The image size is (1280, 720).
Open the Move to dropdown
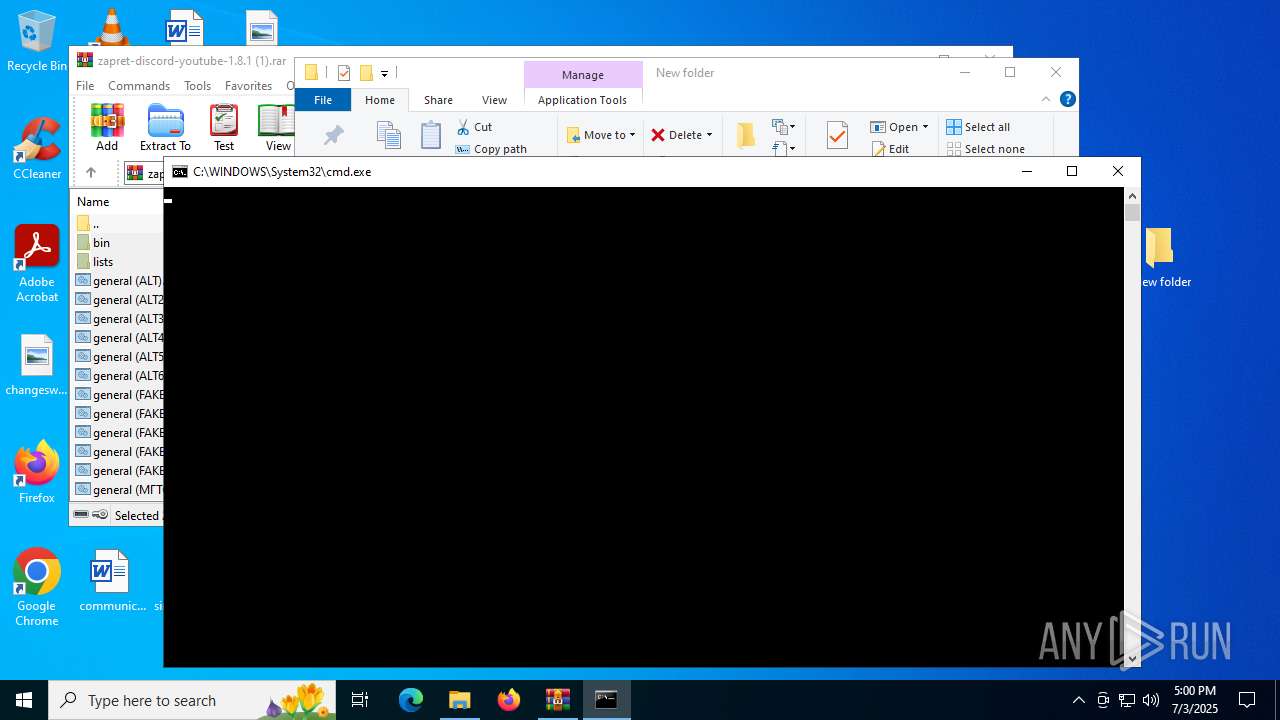[601, 135]
